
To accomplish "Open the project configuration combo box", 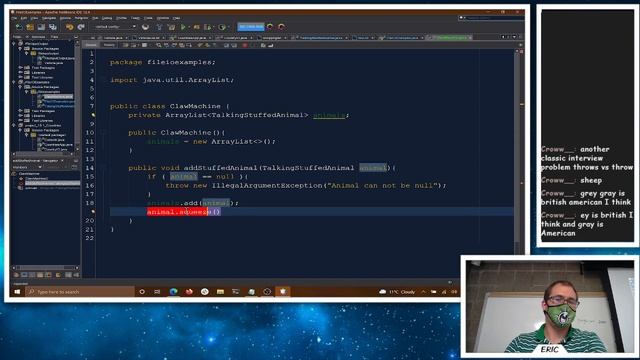I will click(115, 27).
